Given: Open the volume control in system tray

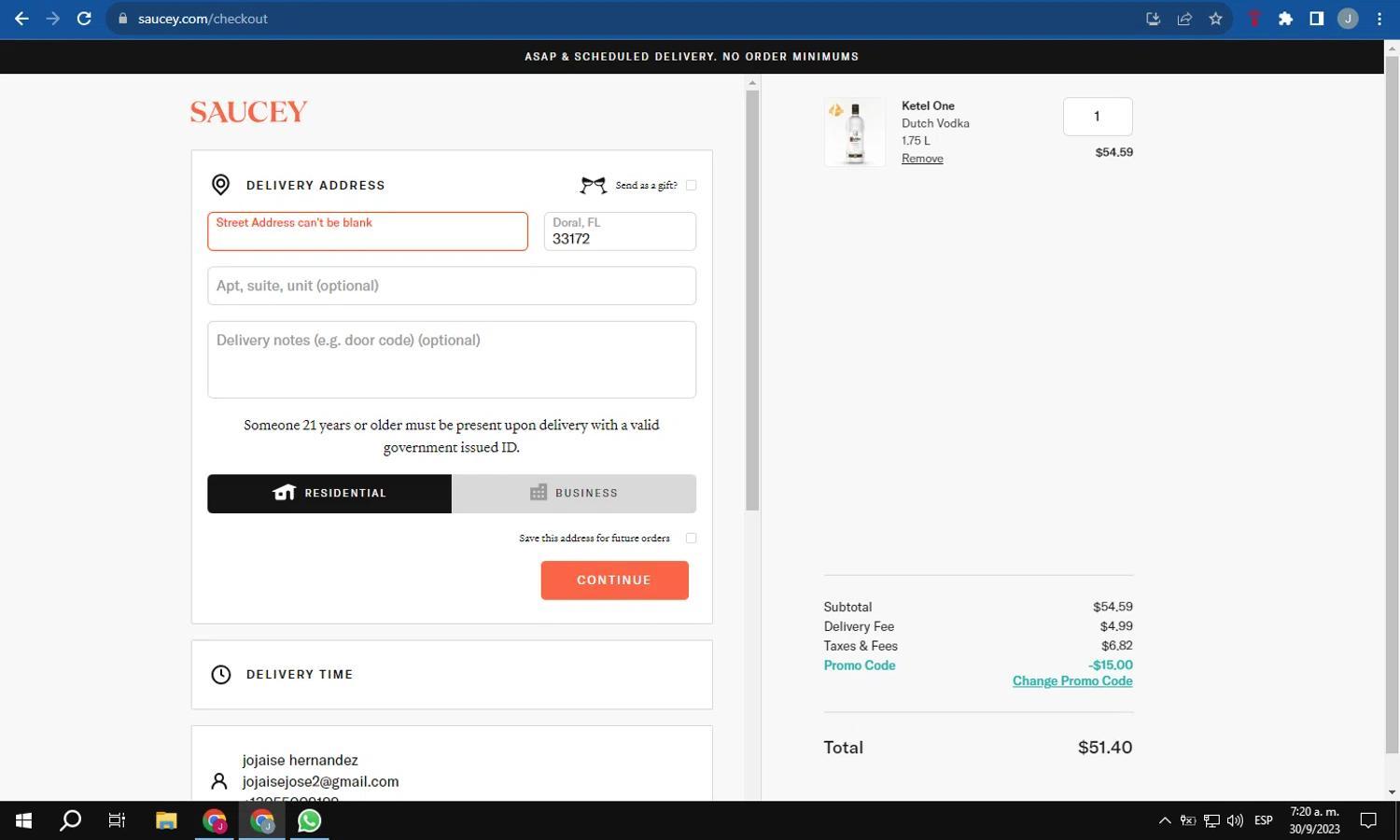Looking at the screenshot, I should [x=1235, y=820].
